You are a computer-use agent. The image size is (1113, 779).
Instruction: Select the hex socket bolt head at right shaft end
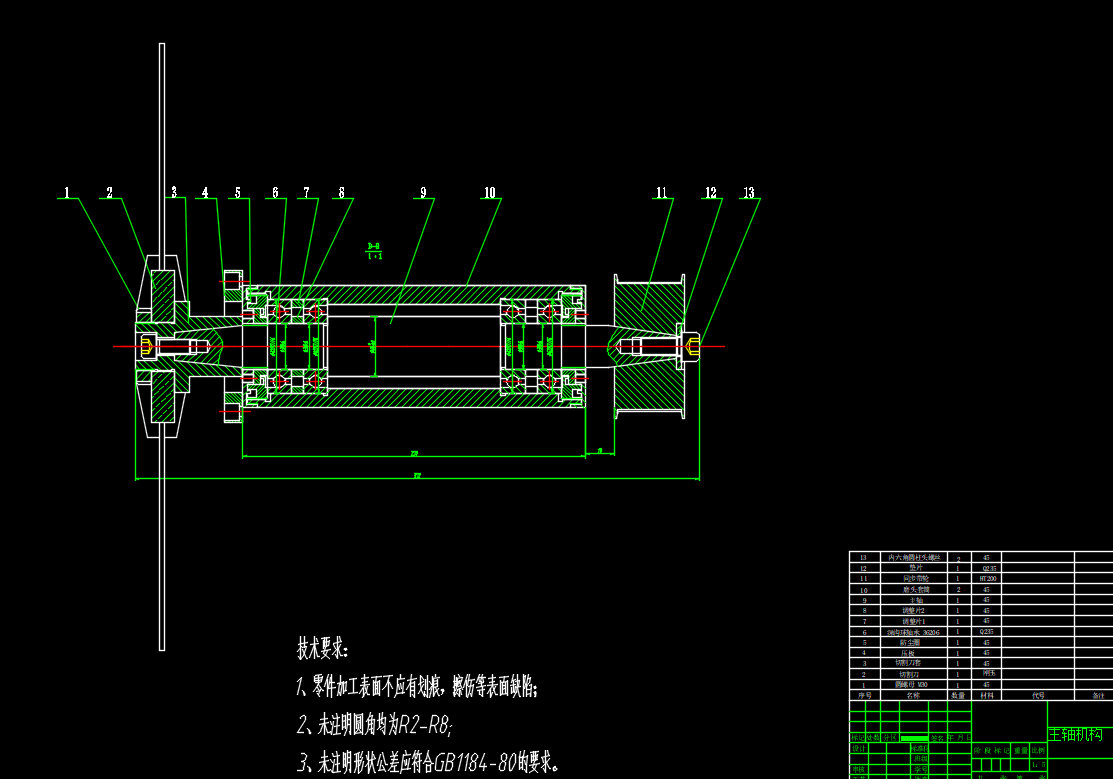693,347
